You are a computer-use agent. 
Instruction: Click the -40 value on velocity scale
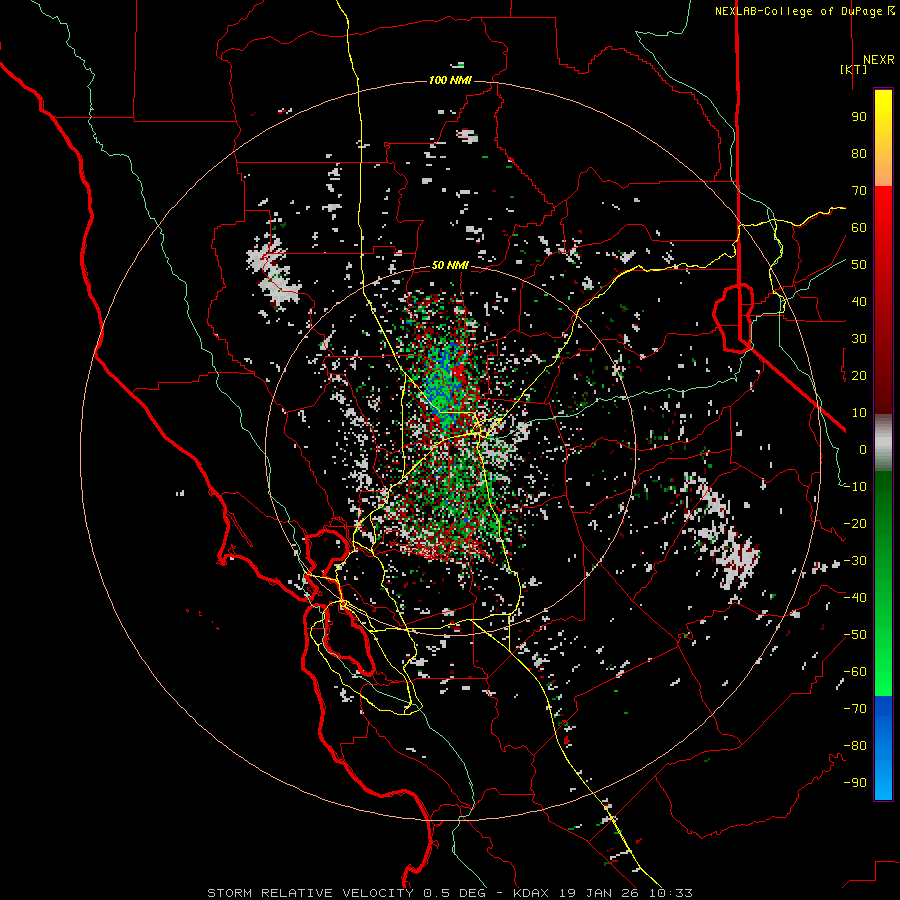(x=855, y=598)
